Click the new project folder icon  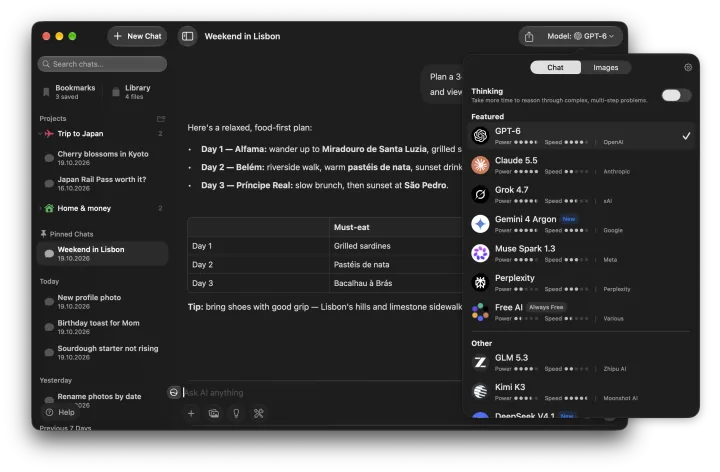[x=161, y=119]
